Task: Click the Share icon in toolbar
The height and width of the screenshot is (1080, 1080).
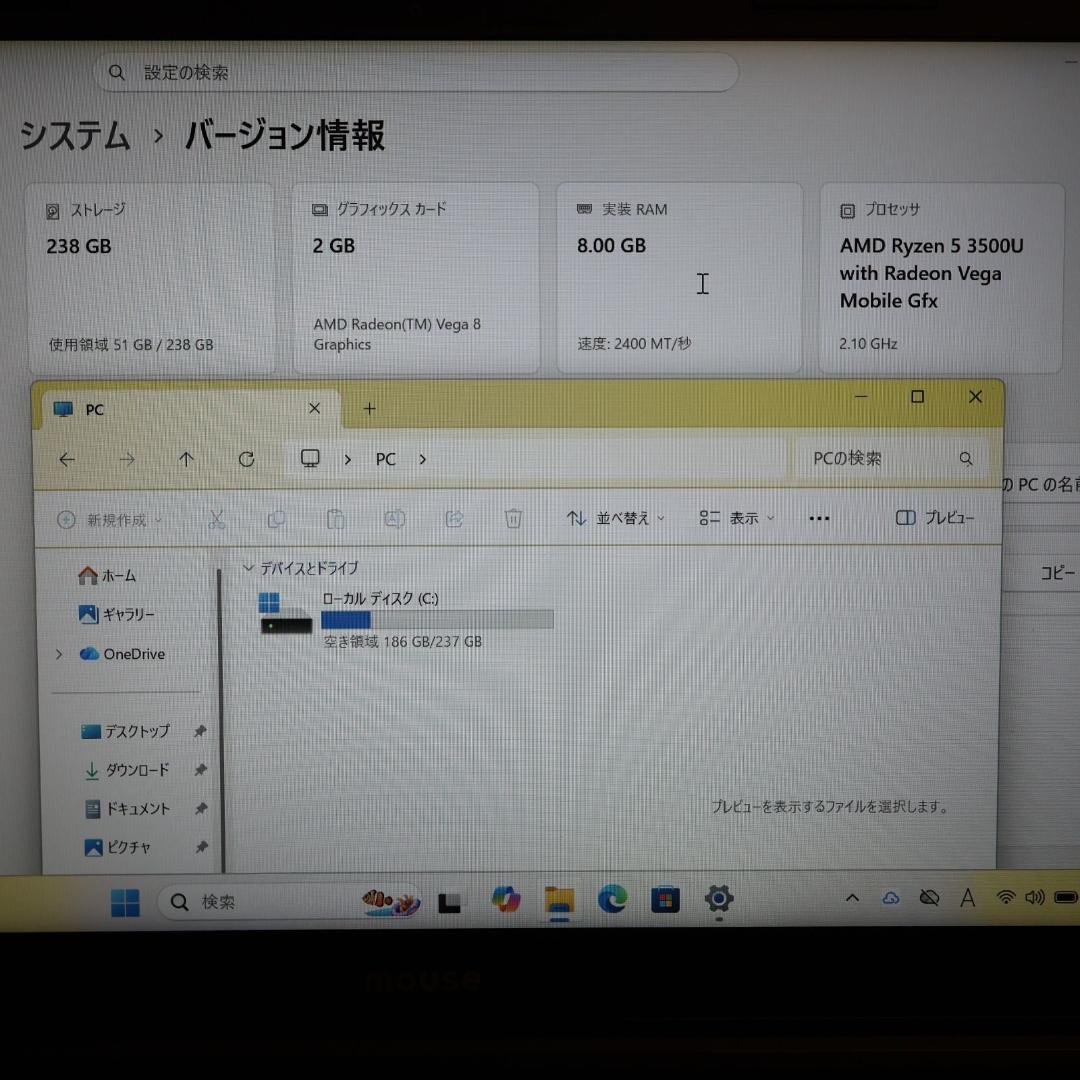Action: tap(454, 519)
